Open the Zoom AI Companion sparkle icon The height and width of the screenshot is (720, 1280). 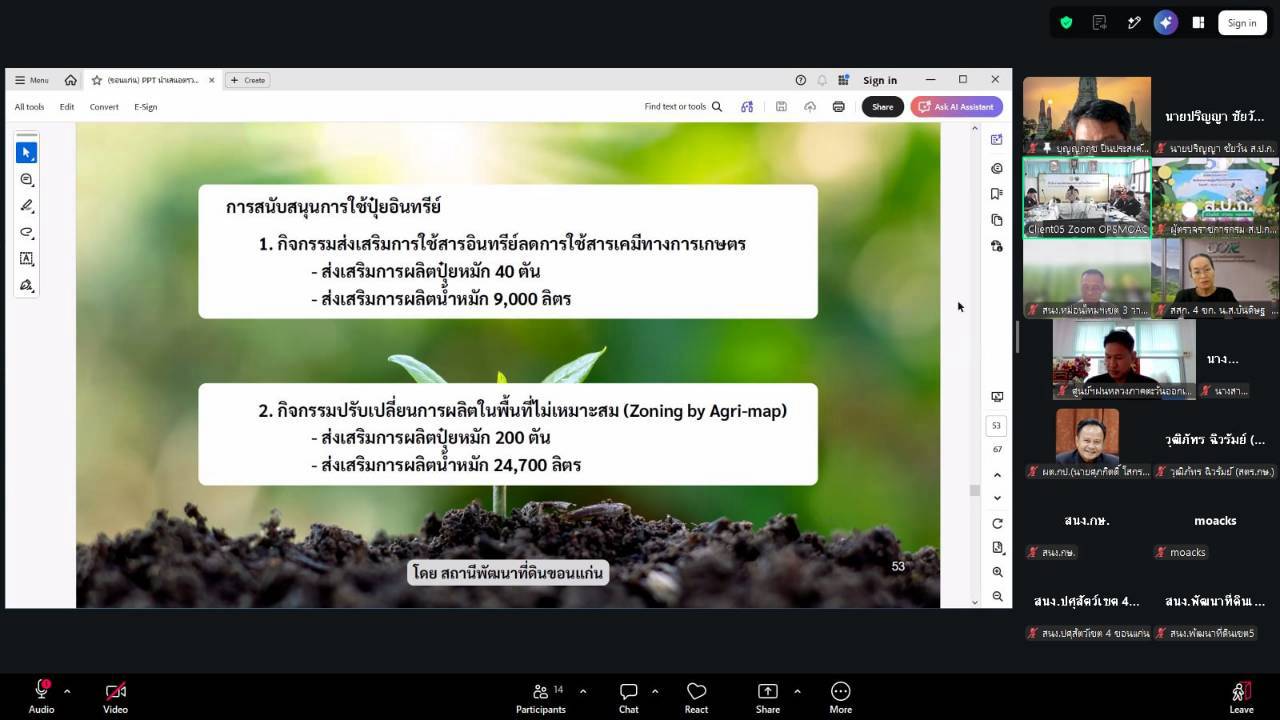1165,22
